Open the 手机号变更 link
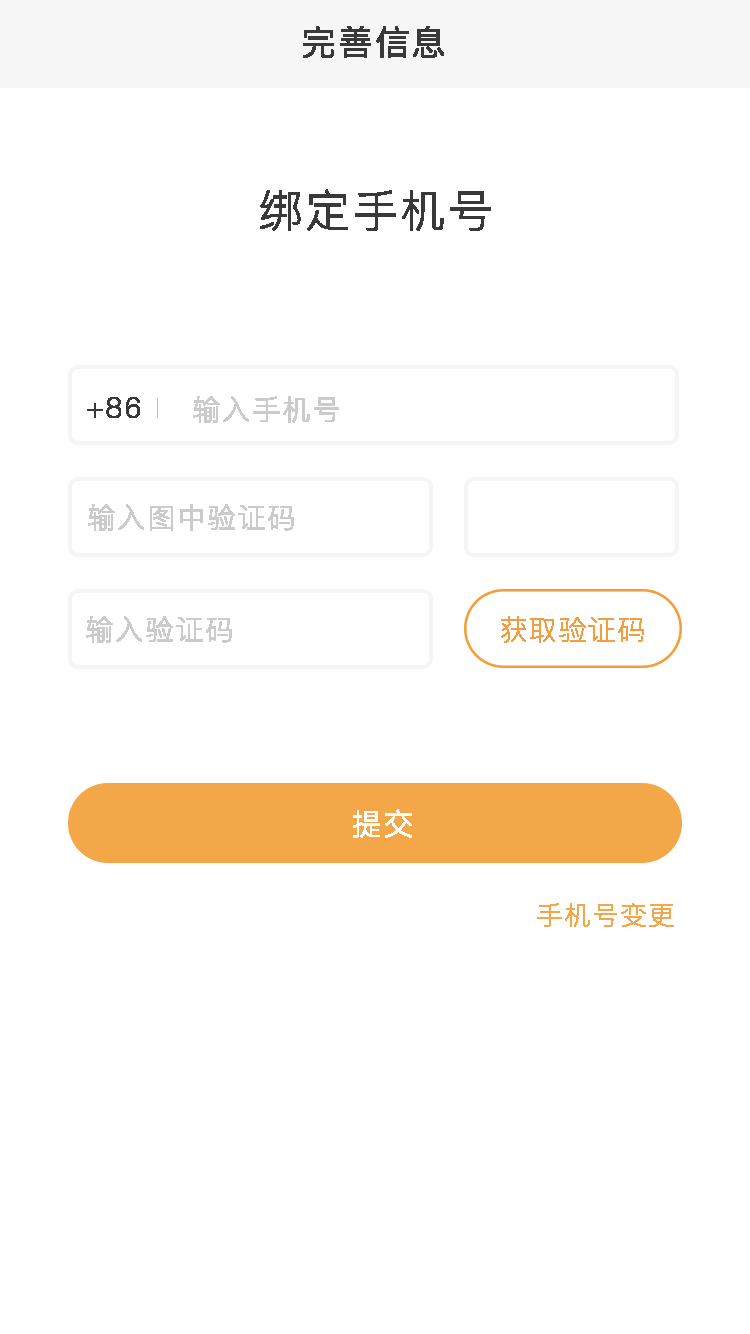 [x=606, y=915]
